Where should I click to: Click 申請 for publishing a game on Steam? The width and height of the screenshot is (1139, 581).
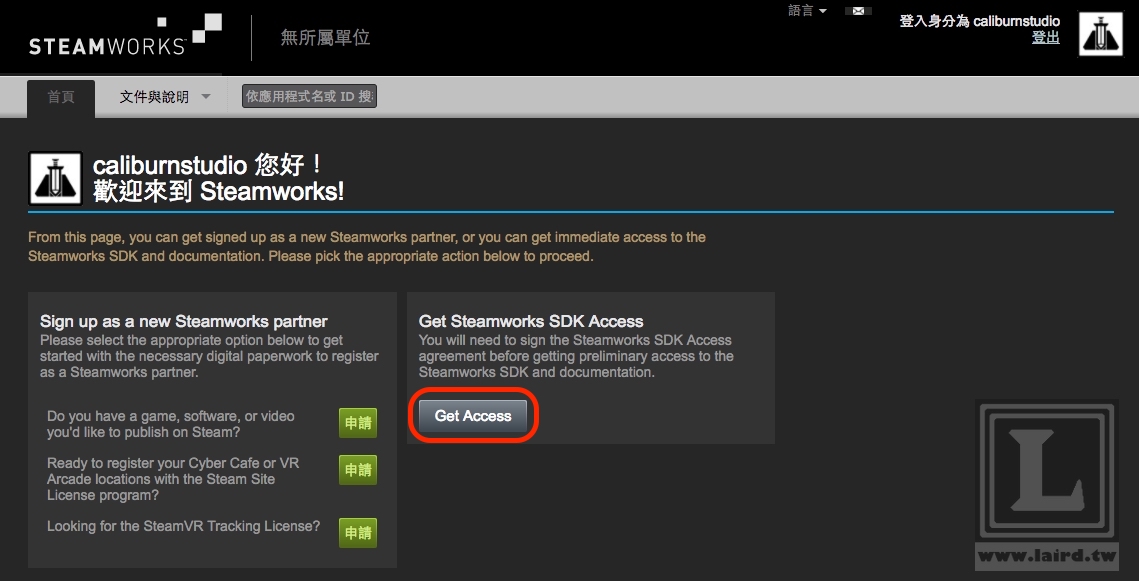pyautogui.click(x=358, y=423)
